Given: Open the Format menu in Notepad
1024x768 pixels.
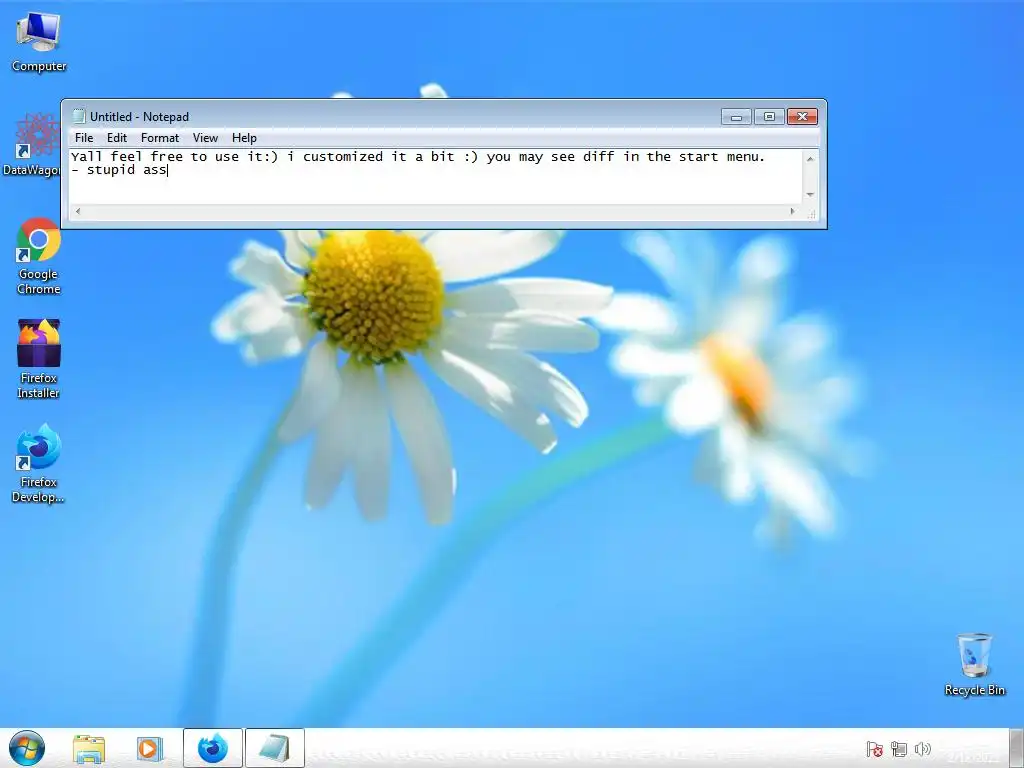Looking at the screenshot, I should (160, 138).
